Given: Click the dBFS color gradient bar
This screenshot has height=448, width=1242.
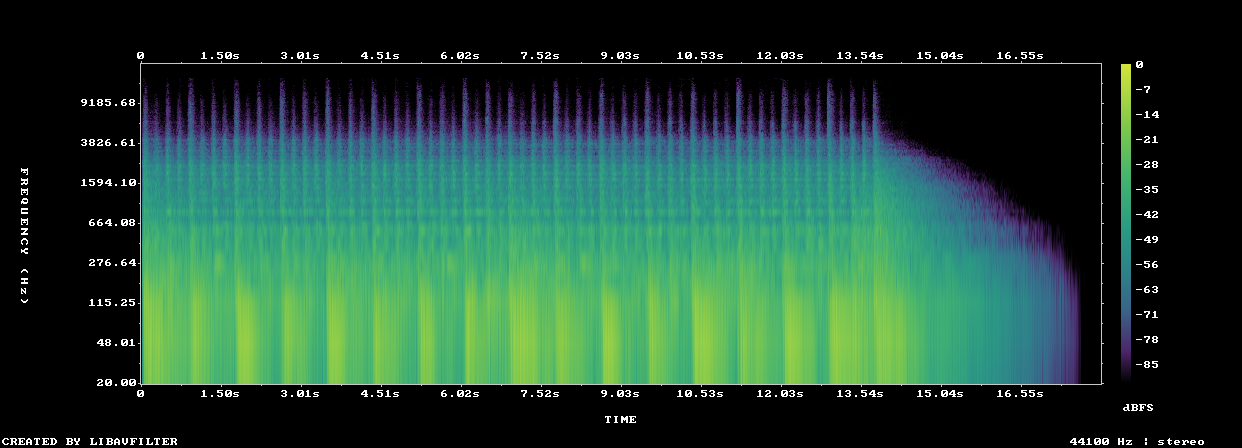Looking at the screenshot, I should click(1126, 223).
